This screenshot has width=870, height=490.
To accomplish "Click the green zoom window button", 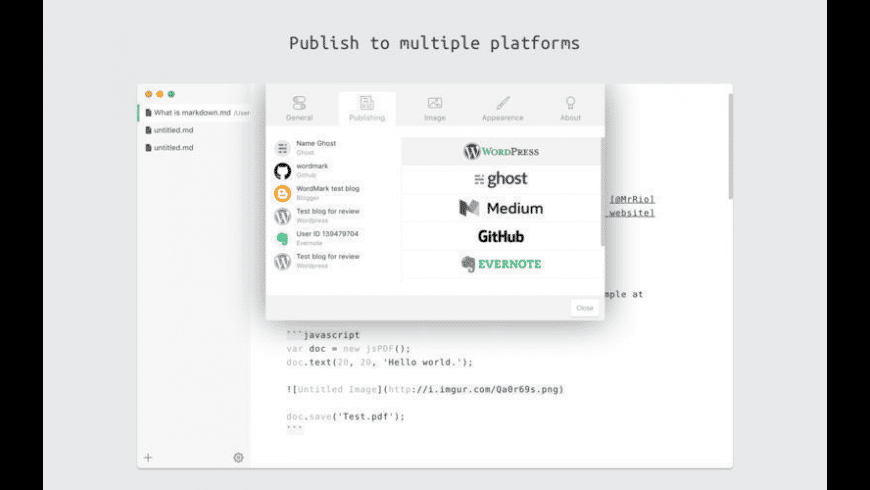I will (171, 94).
